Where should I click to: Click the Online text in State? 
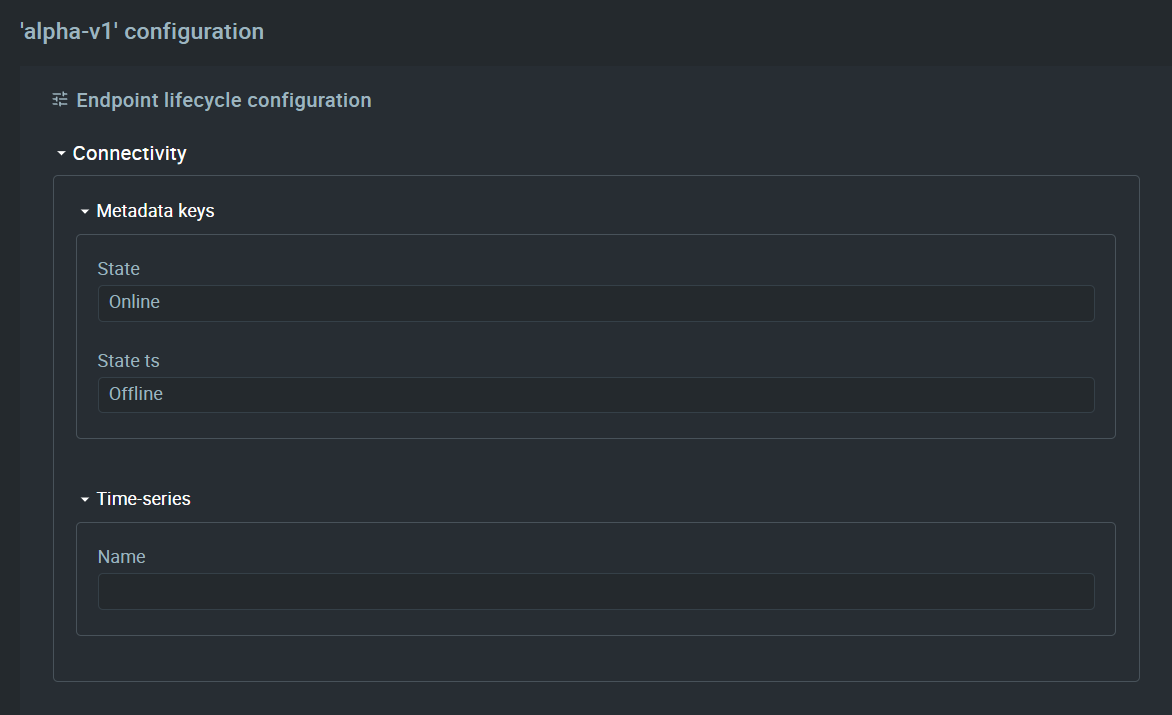135,302
